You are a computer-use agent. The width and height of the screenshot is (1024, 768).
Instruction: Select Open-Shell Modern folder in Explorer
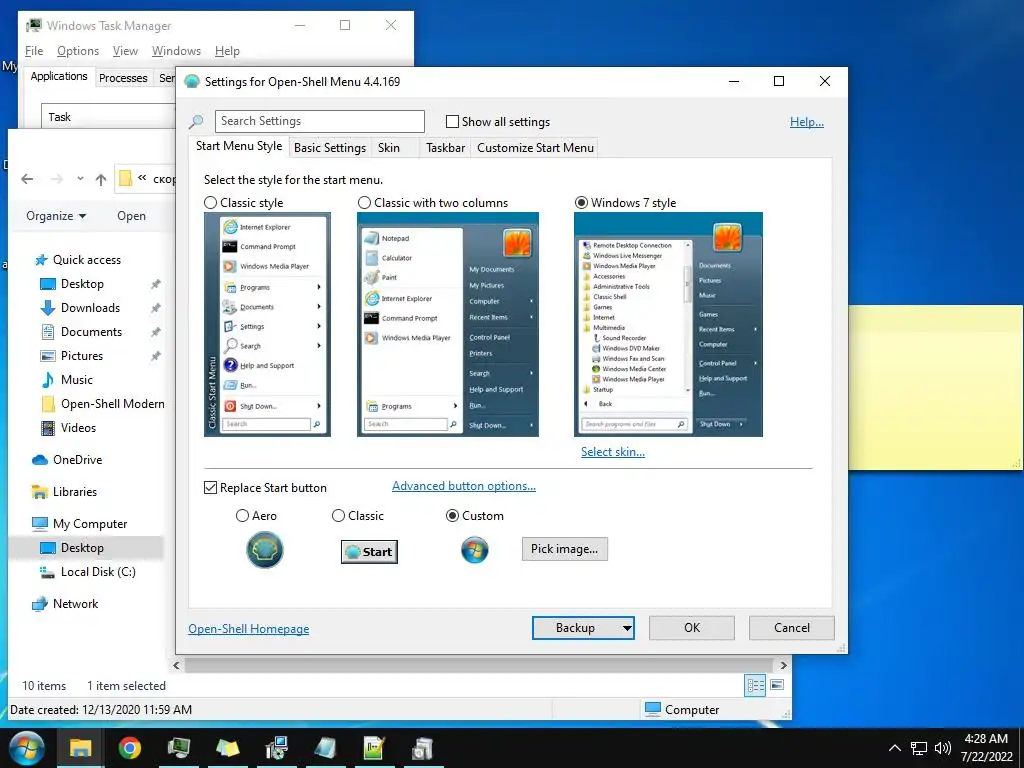point(103,404)
